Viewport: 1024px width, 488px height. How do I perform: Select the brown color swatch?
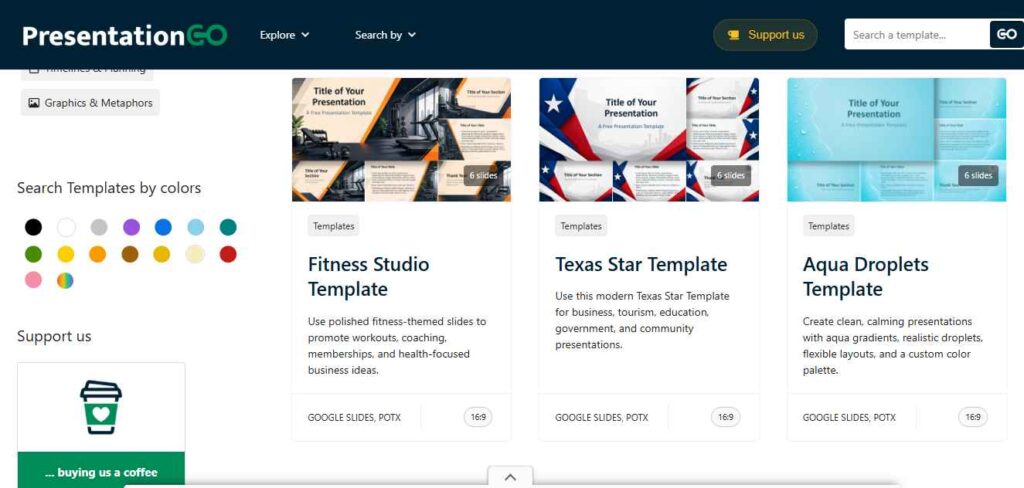tap(130, 254)
